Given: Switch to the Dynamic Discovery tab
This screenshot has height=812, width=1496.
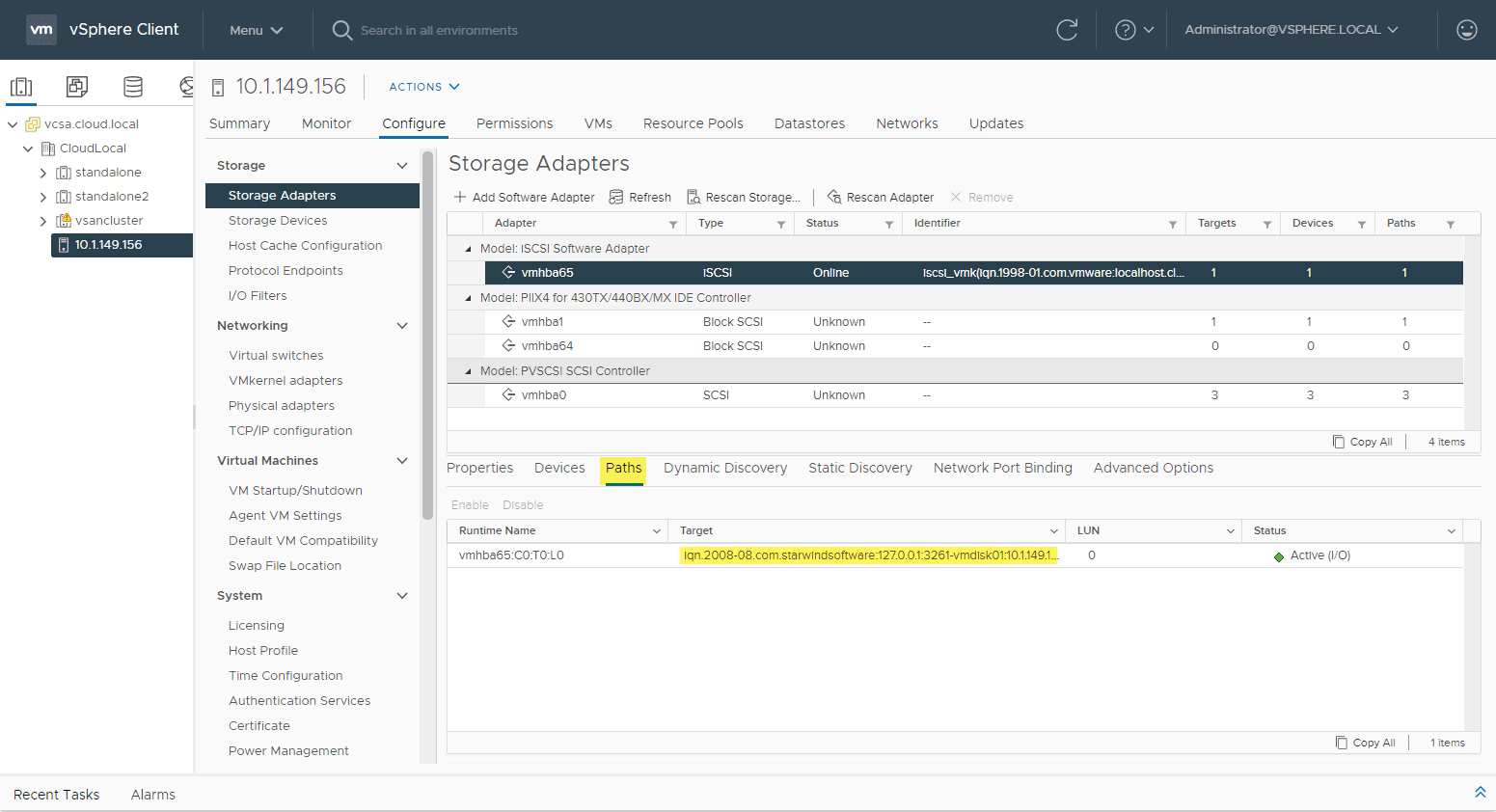Looking at the screenshot, I should point(724,468).
